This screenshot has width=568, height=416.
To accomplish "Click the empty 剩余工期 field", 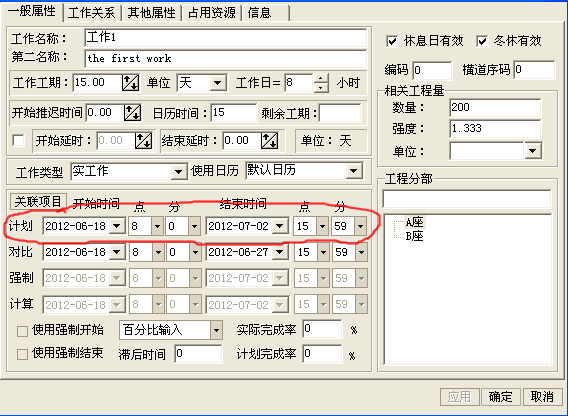I will 340,113.
